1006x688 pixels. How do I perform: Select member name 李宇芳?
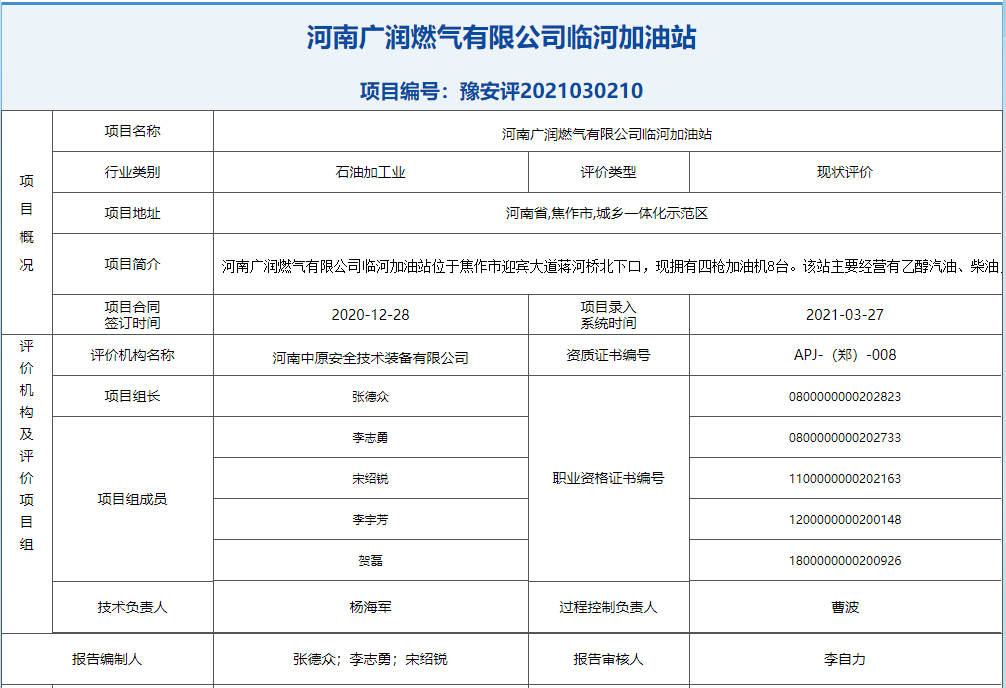coord(371,520)
